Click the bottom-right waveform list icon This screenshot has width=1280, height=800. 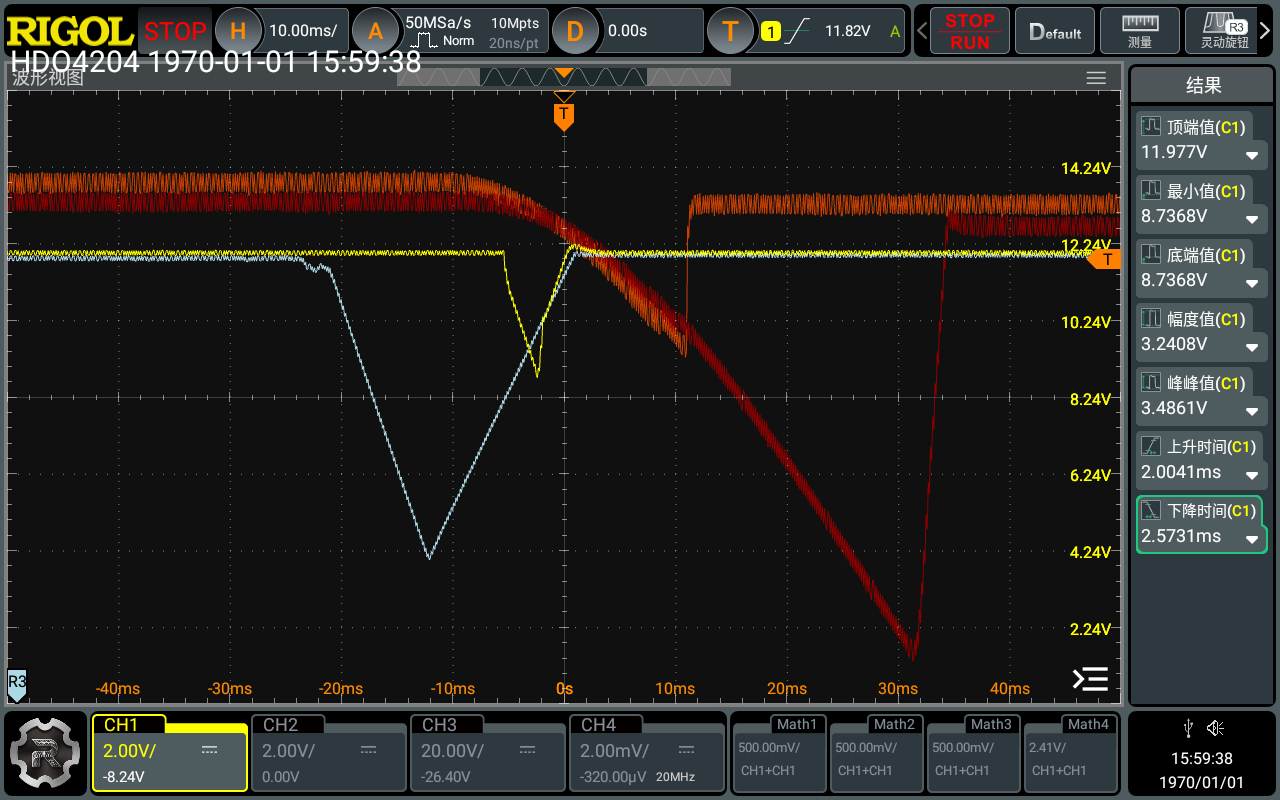[x=1090, y=679]
